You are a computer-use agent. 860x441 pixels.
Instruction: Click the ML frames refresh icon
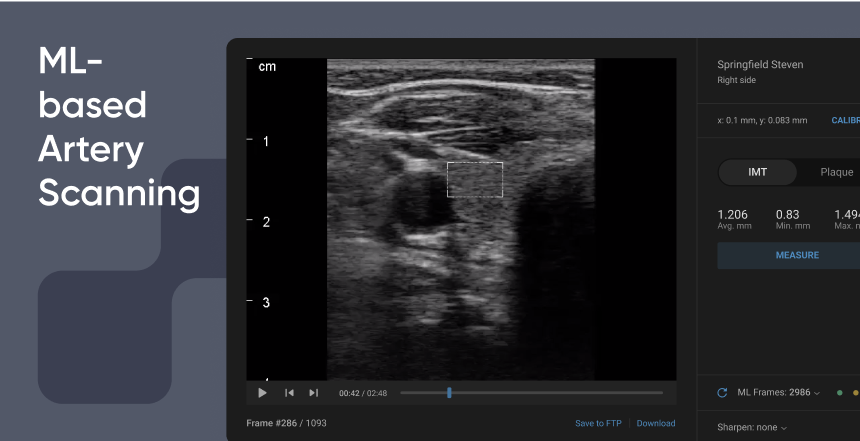722,393
